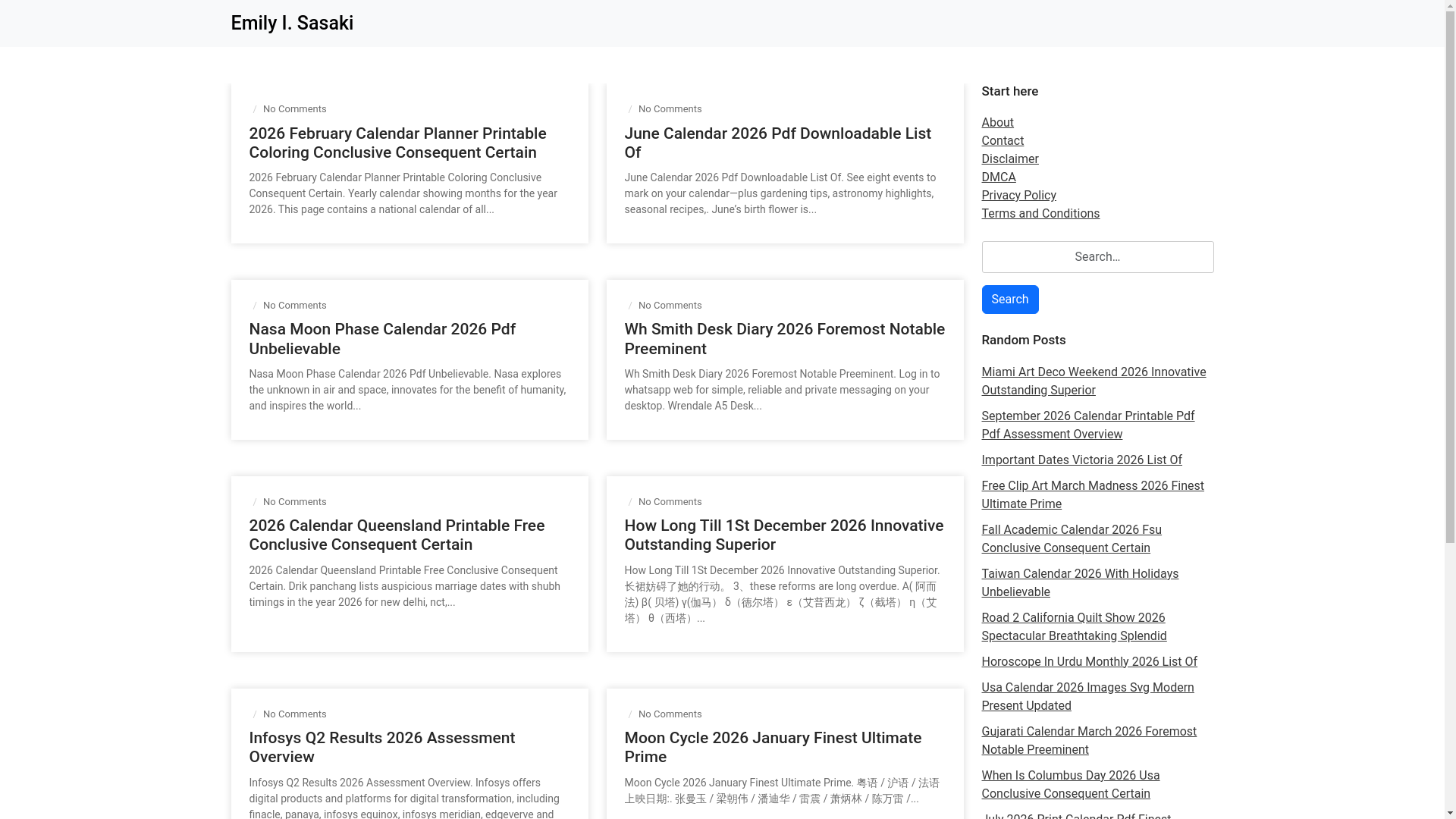This screenshot has width=1456, height=819.
Task: Open Infosys Q2 Results 2026 post
Action: [x=381, y=747]
